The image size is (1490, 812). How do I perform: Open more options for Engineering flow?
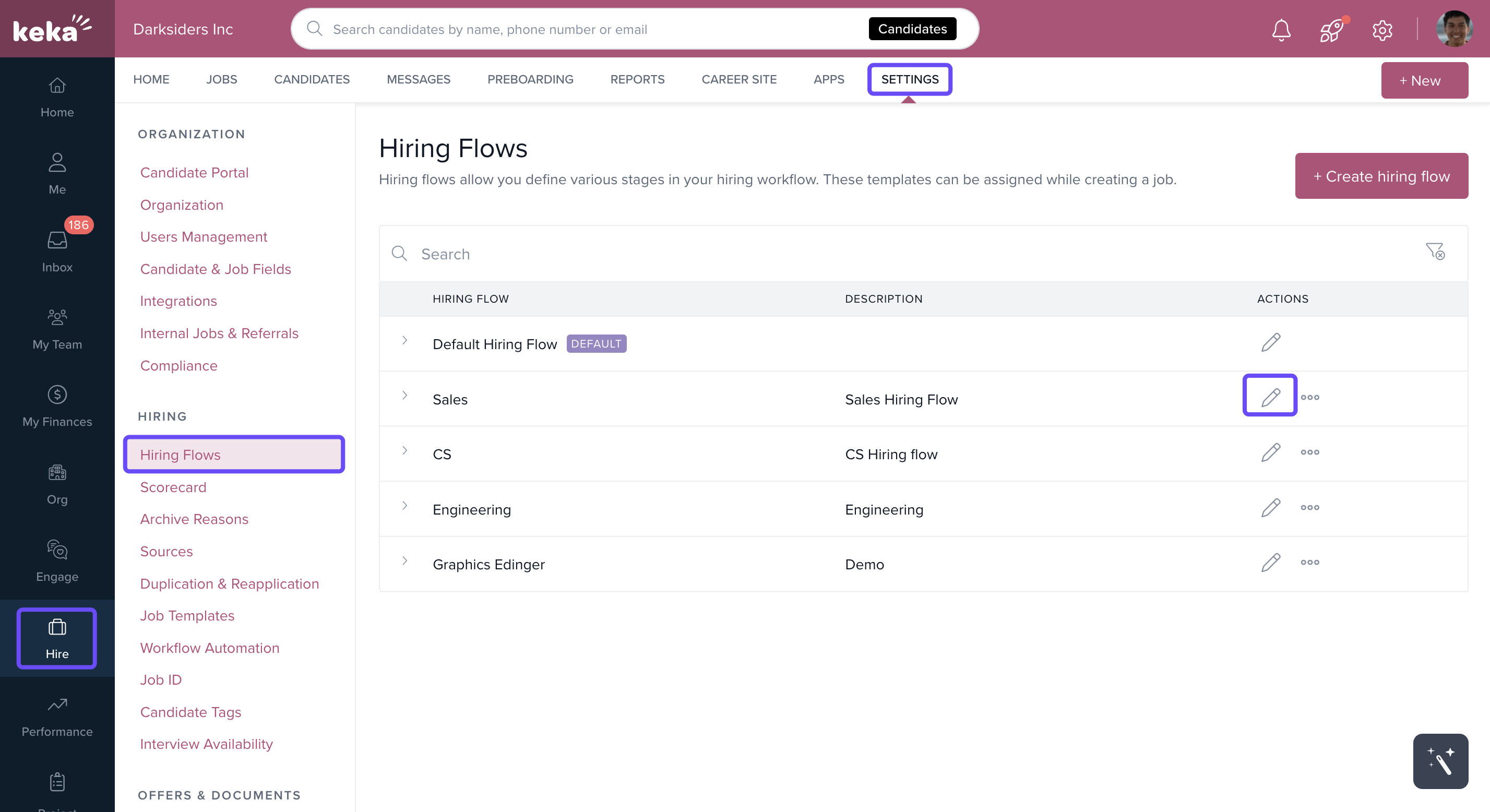(1309, 507)
